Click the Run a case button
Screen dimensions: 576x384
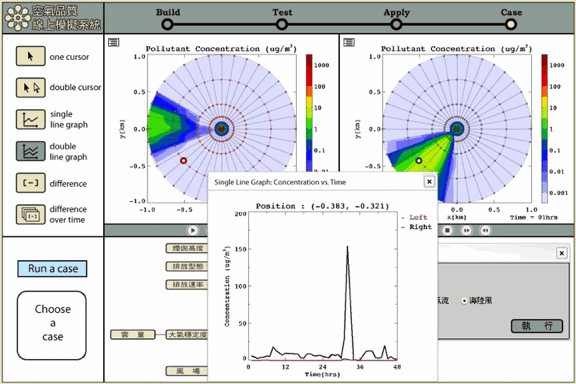click(52, 269)
